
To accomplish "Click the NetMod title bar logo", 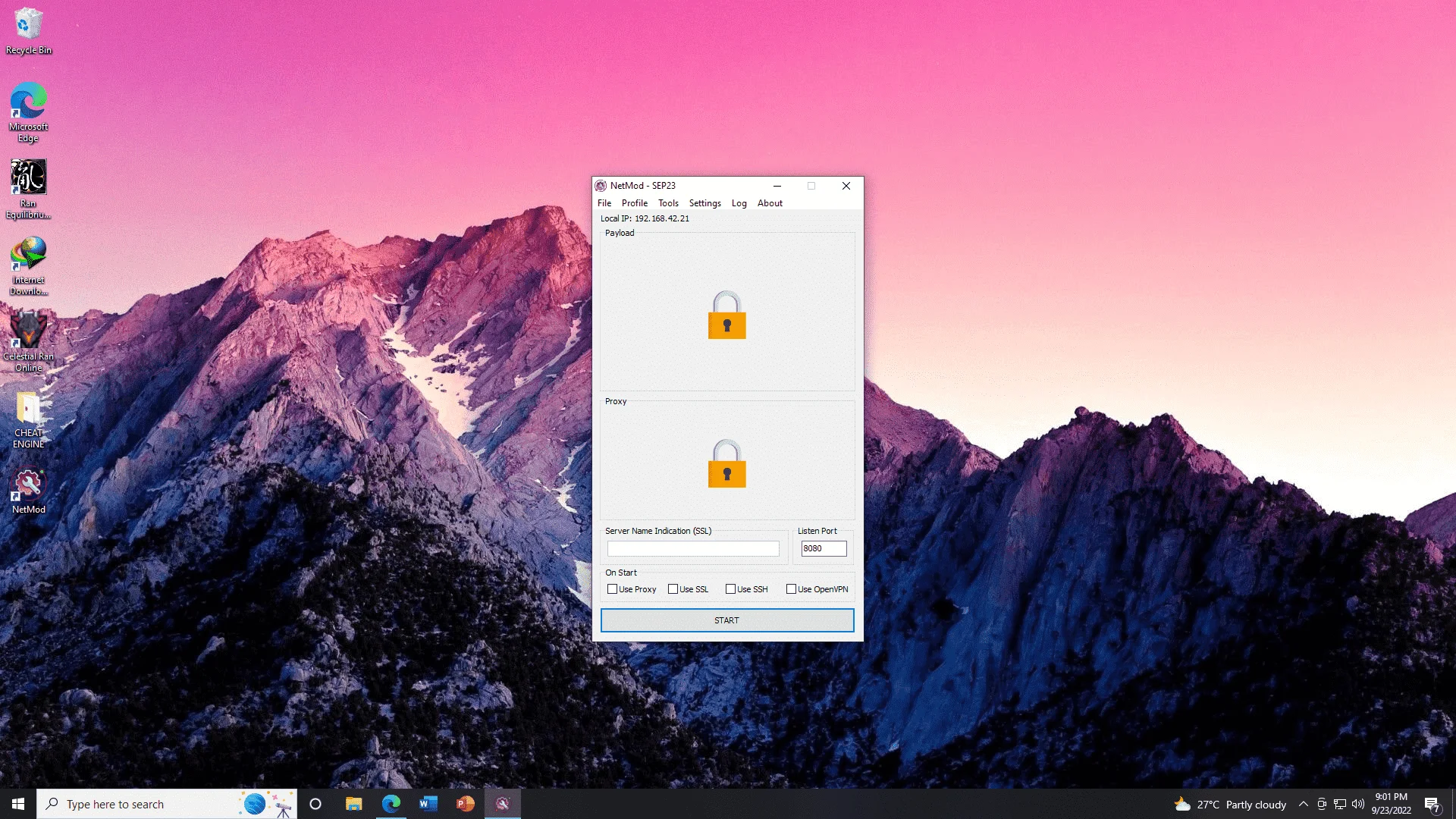I will coord(601,186).
